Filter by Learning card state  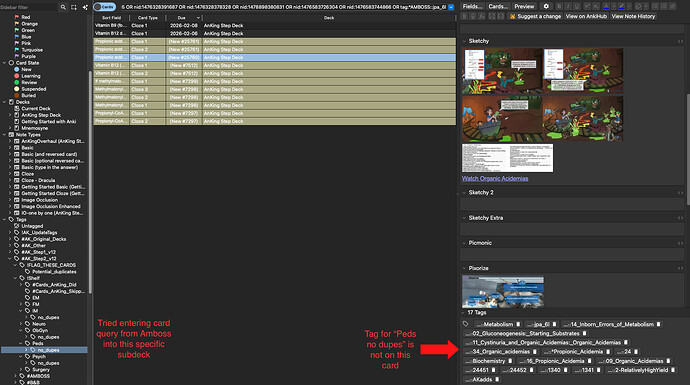(x=31, y=76)
